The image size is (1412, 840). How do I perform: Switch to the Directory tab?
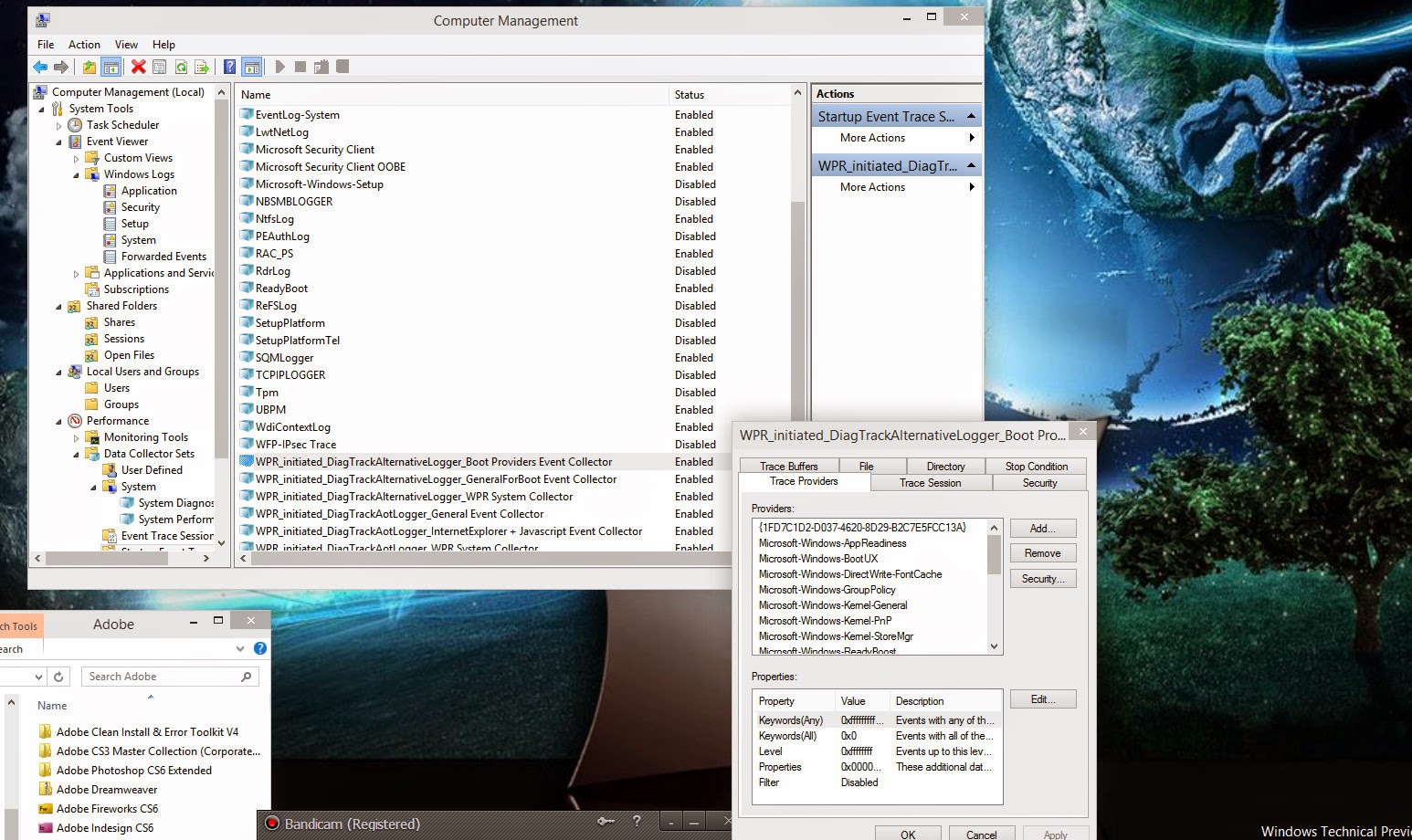[945, 466]
